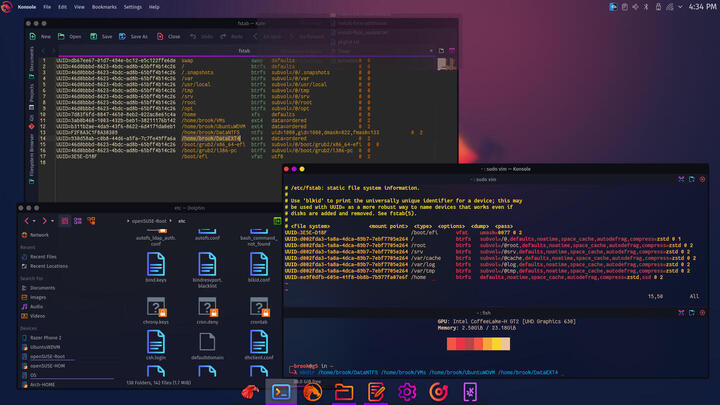Launch Konsole terminal from the dock

click(x=281, y=392)
